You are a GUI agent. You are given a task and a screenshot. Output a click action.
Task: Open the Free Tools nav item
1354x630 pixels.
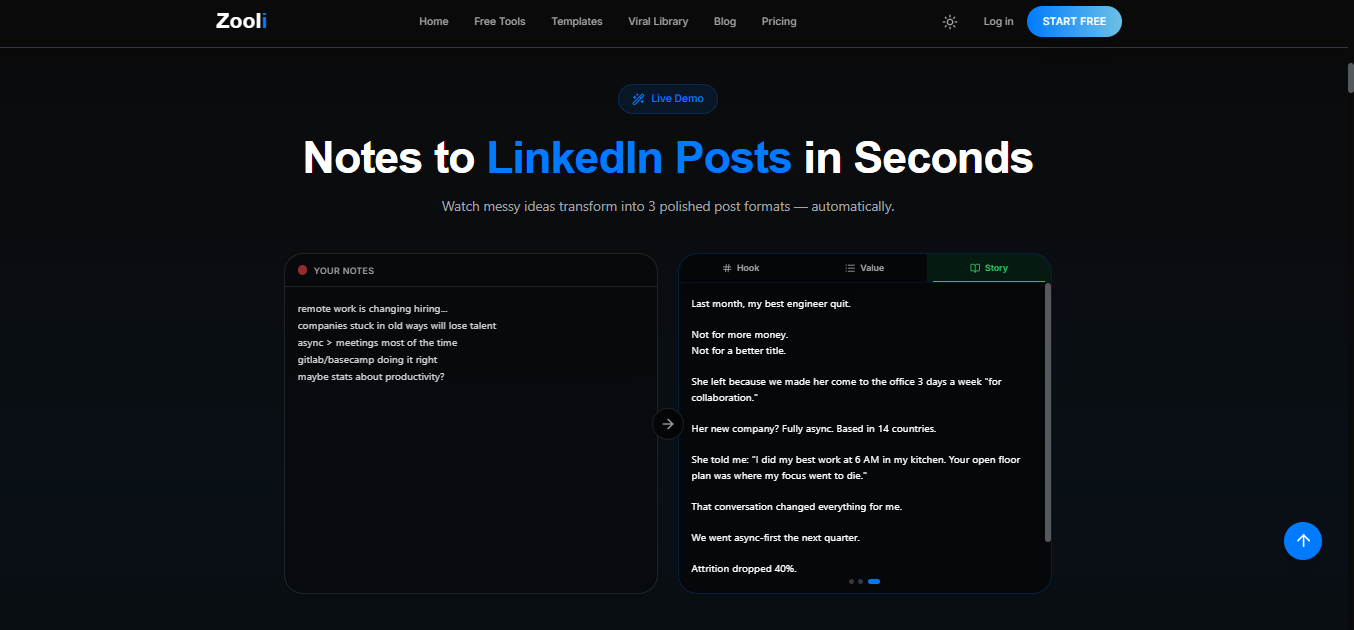pyautogui.click(x=500, y=21)
